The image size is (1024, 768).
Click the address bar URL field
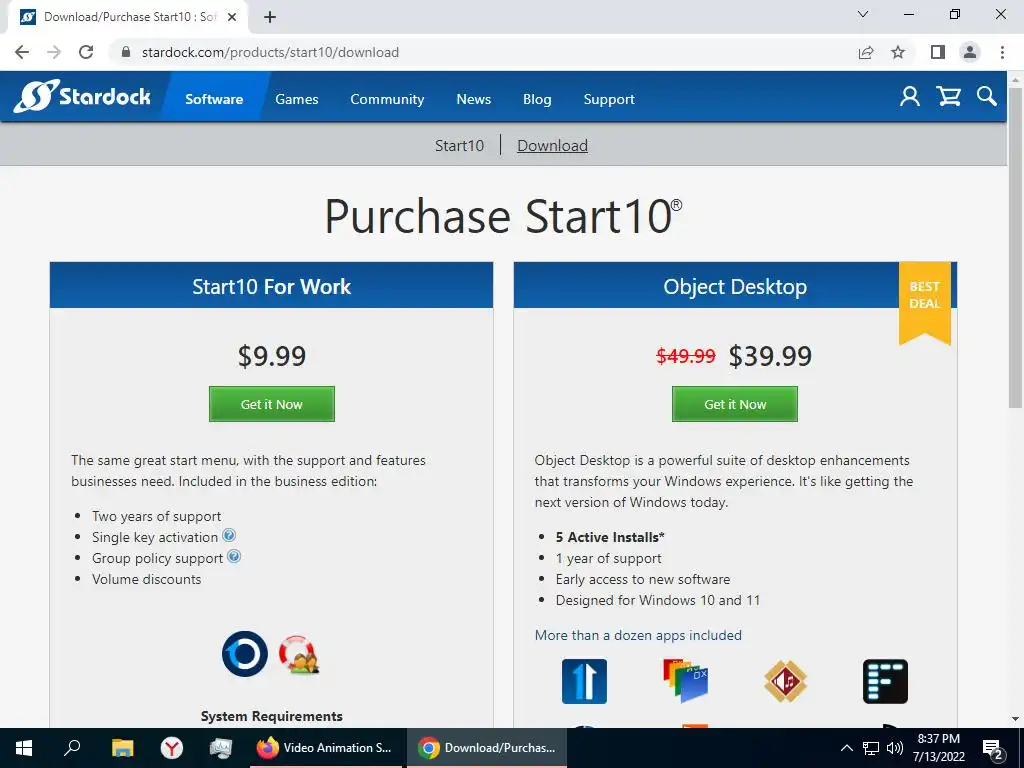(483, 52)
